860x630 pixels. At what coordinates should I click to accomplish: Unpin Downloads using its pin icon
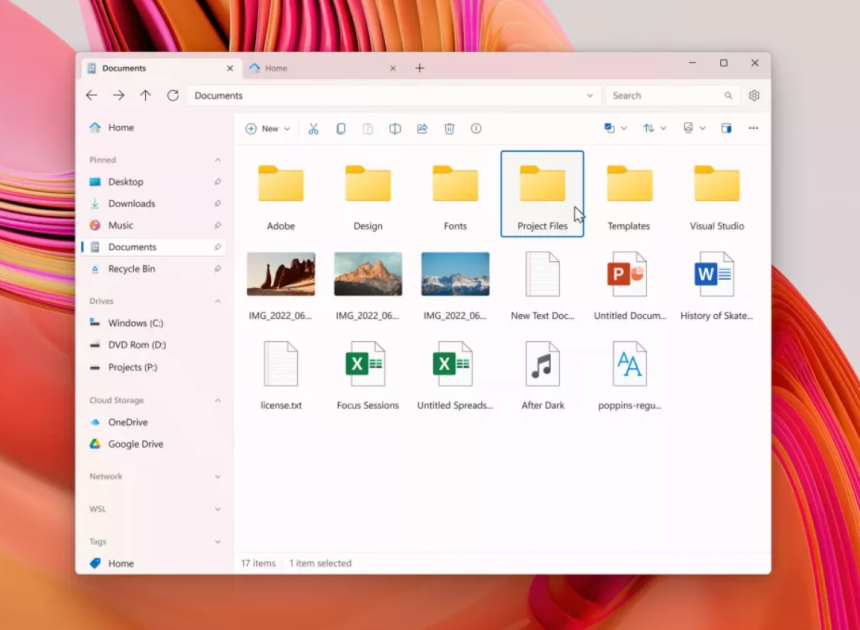pos(218,203)
